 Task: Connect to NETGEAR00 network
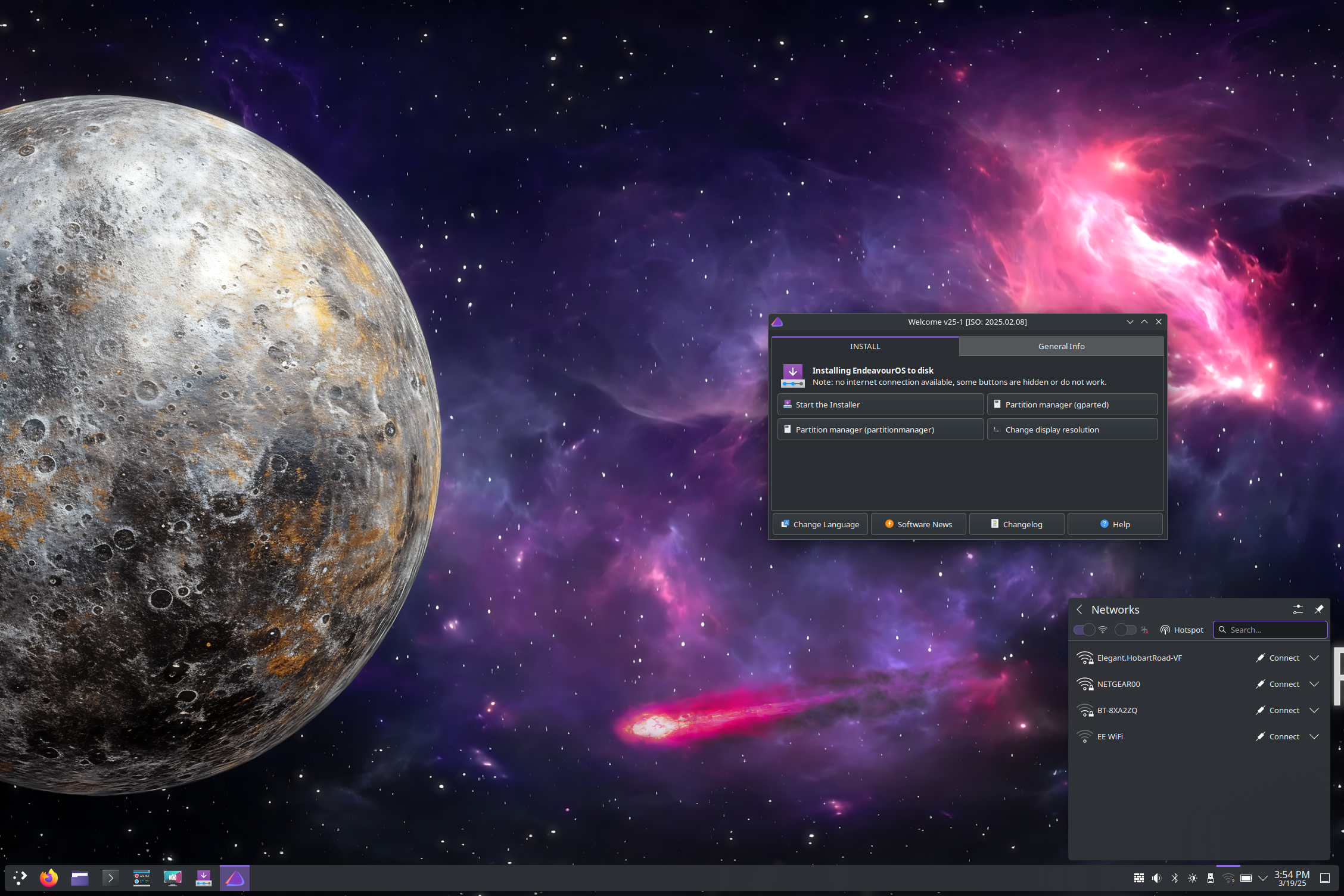(1278, 684)
